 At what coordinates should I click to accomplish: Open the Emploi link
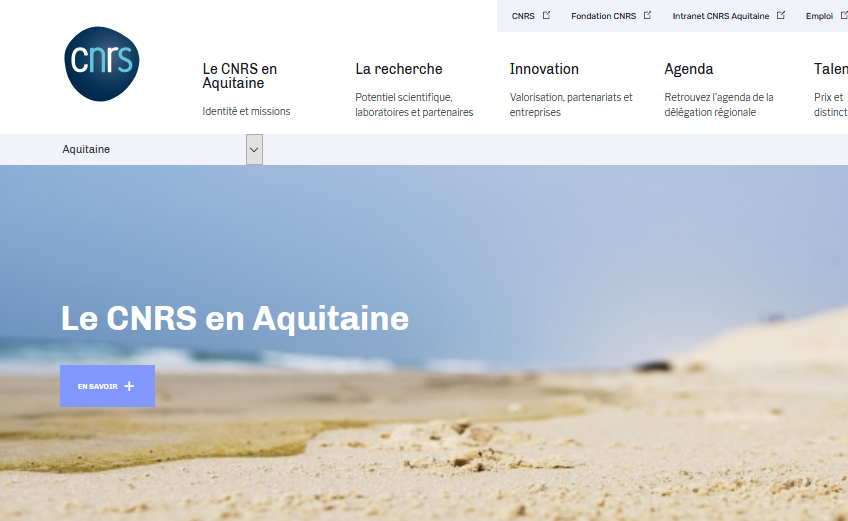819,16
